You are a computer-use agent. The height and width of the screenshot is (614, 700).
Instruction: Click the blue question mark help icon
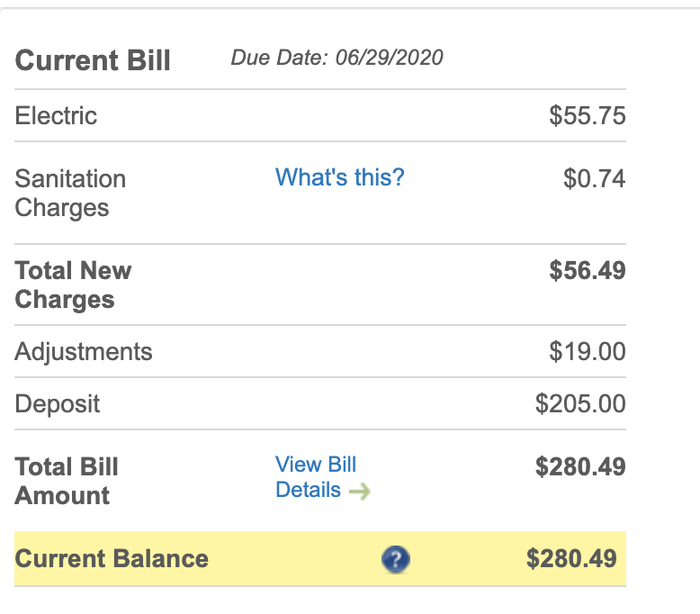pos(396,559)
